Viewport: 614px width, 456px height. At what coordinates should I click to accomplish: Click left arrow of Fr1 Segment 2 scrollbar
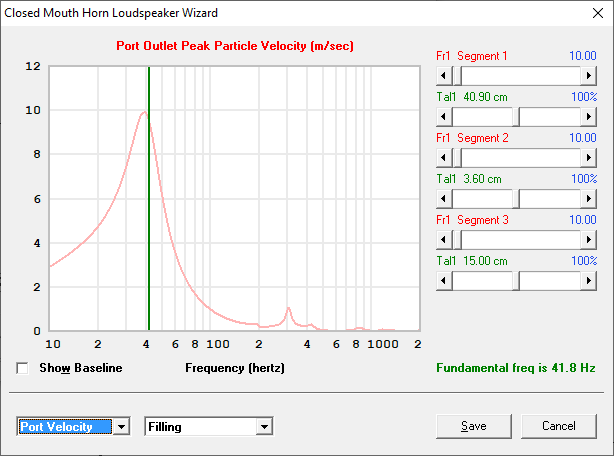pyautogui.click(x=444, y=157)
